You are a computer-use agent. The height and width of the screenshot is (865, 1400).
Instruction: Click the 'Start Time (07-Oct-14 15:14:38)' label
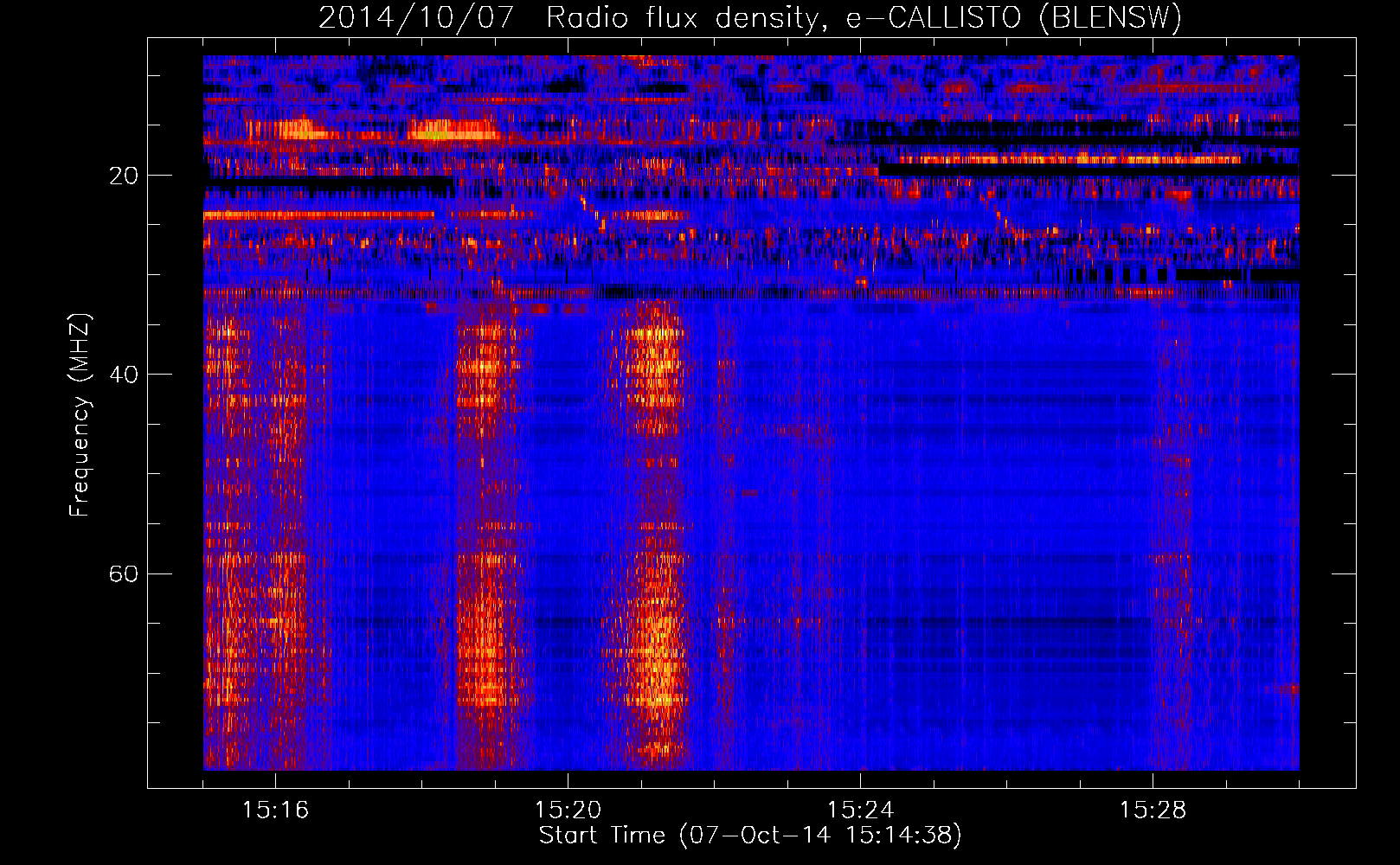(750, 836)
